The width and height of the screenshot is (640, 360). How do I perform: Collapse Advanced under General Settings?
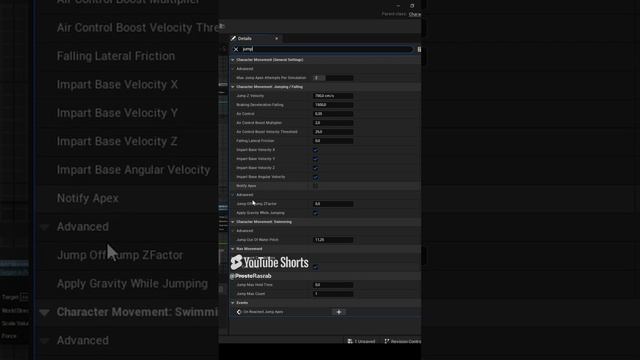point(233,69)
